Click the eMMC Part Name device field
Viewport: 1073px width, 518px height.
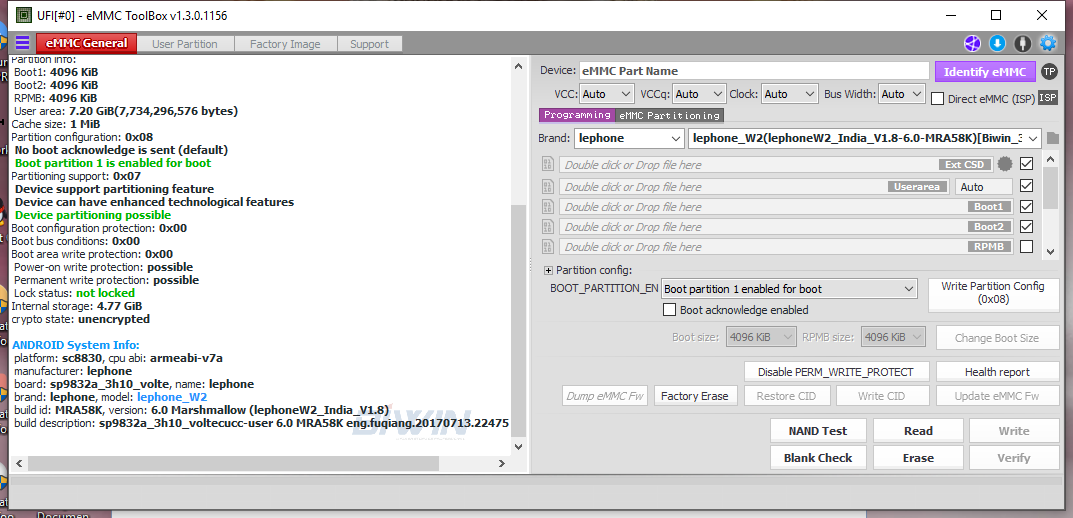(x=755, y=71)
